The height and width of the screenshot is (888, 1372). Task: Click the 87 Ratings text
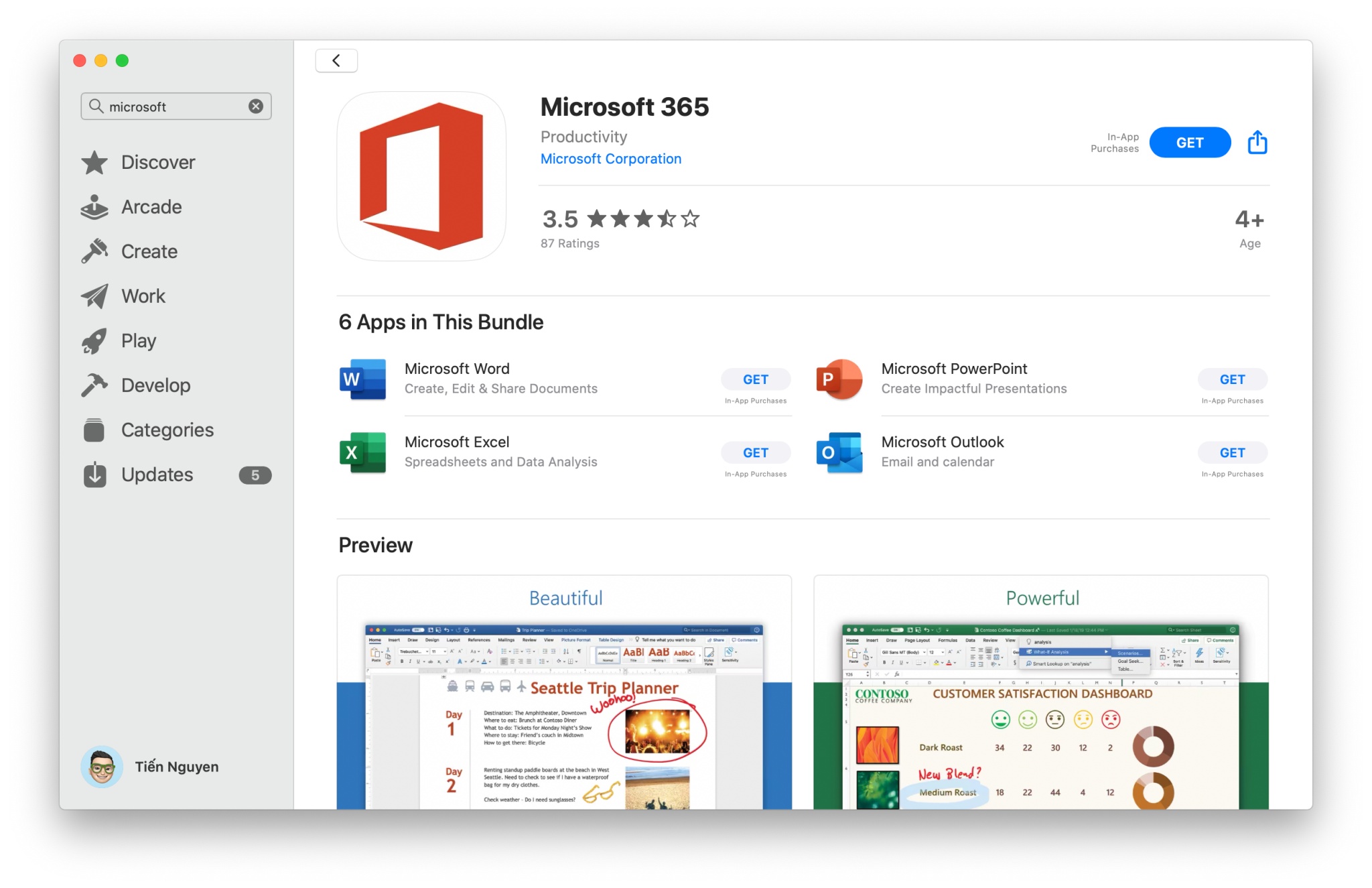(x=570, y=243)
